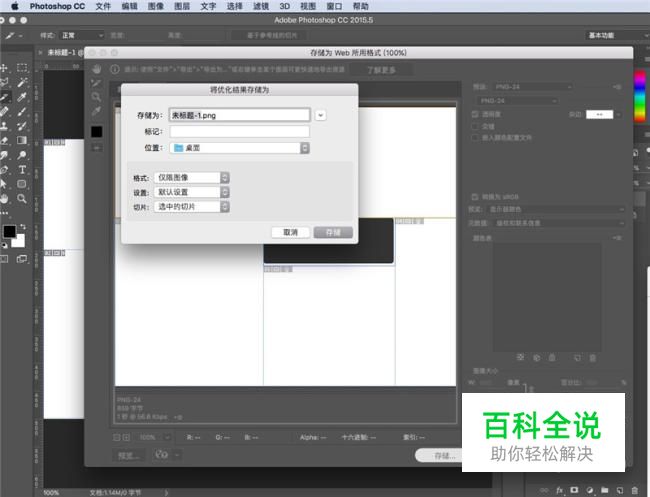Image resolution: width=650 pixels, height=497 pixels.
Task: Select Zoom tool in Save for Web dialog
Action: point(97,97)
